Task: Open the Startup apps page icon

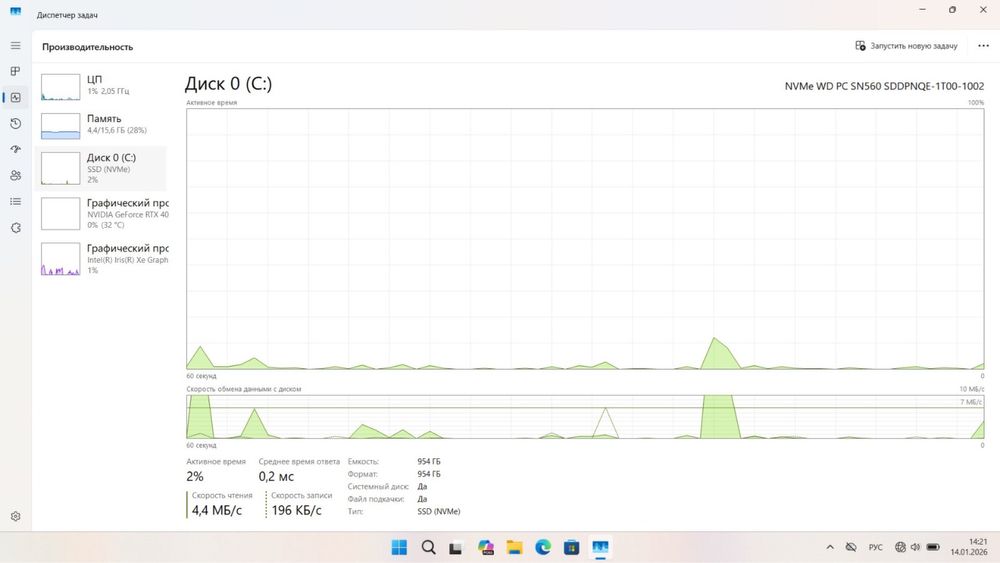Action: (15, 149)
